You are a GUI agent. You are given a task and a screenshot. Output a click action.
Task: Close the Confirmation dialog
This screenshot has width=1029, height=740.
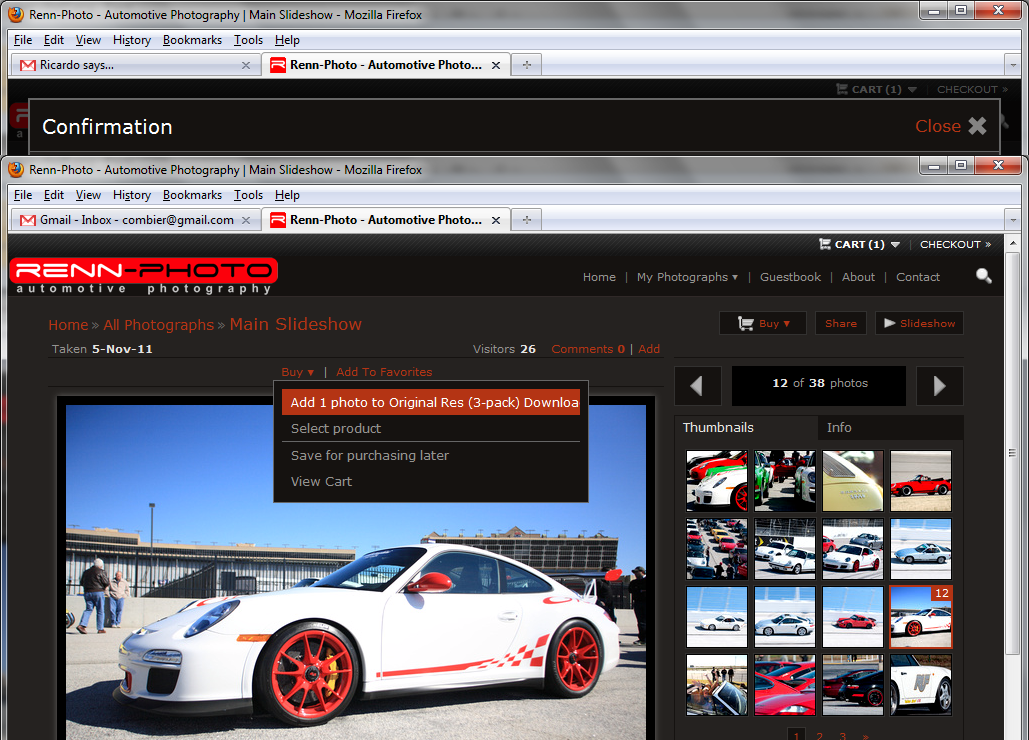[x=950, y=126]
